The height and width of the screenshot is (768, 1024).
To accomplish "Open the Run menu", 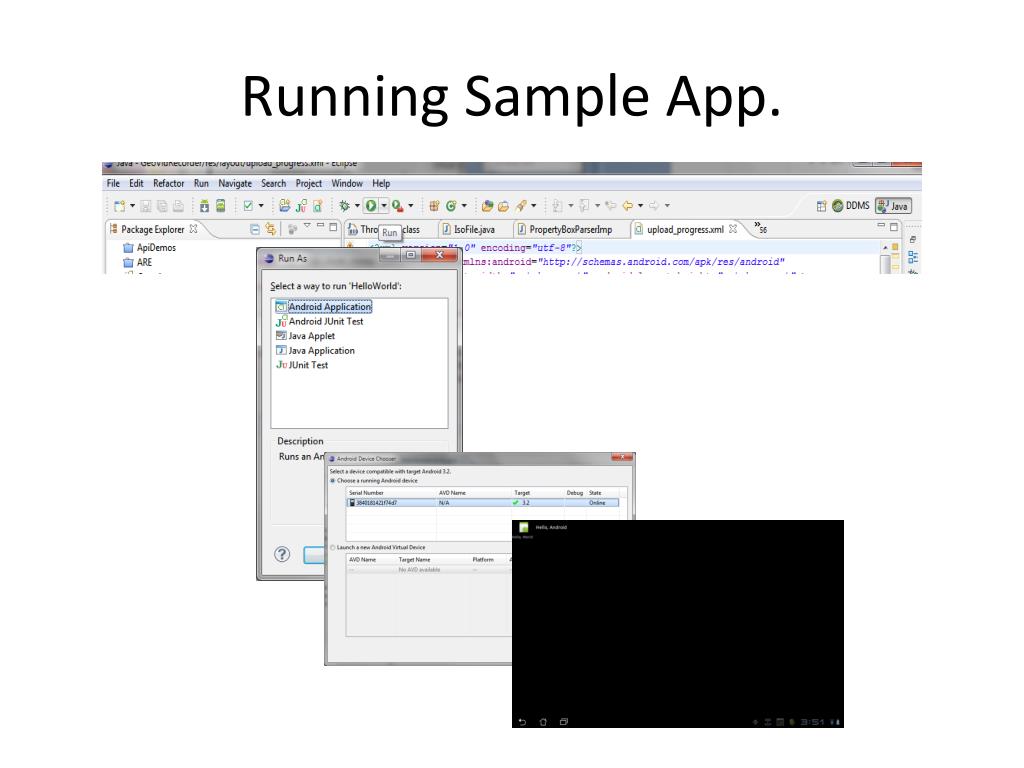I will (x=201, y=184).
